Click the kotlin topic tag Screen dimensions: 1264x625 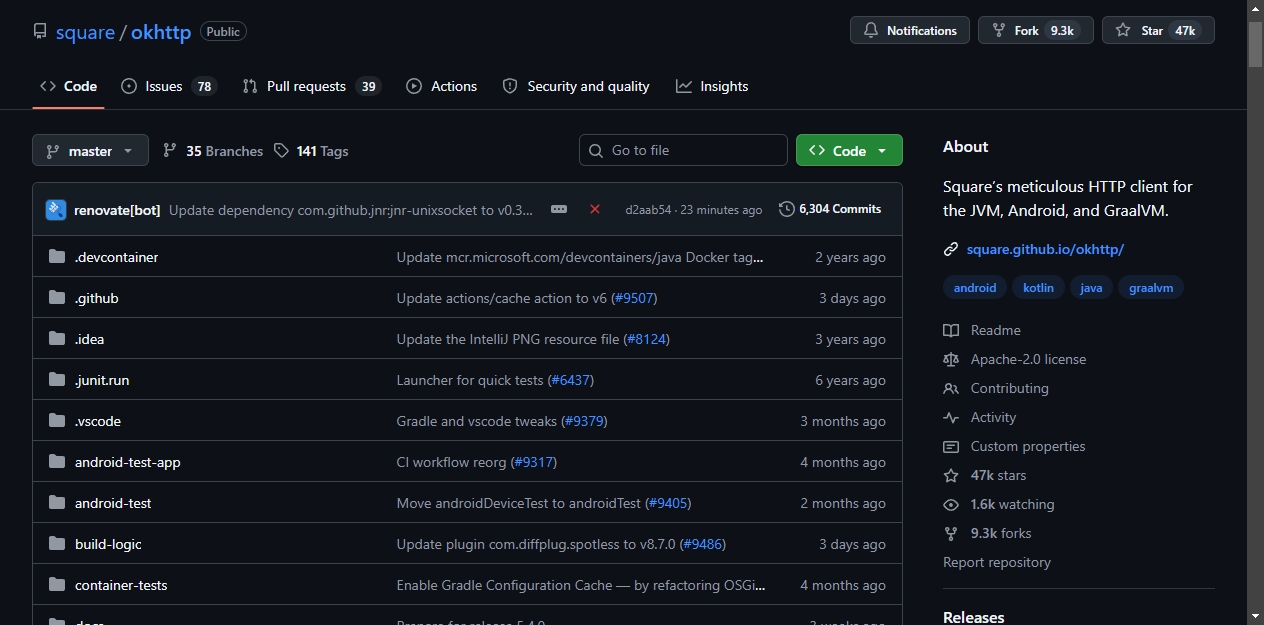[1038, 288]
